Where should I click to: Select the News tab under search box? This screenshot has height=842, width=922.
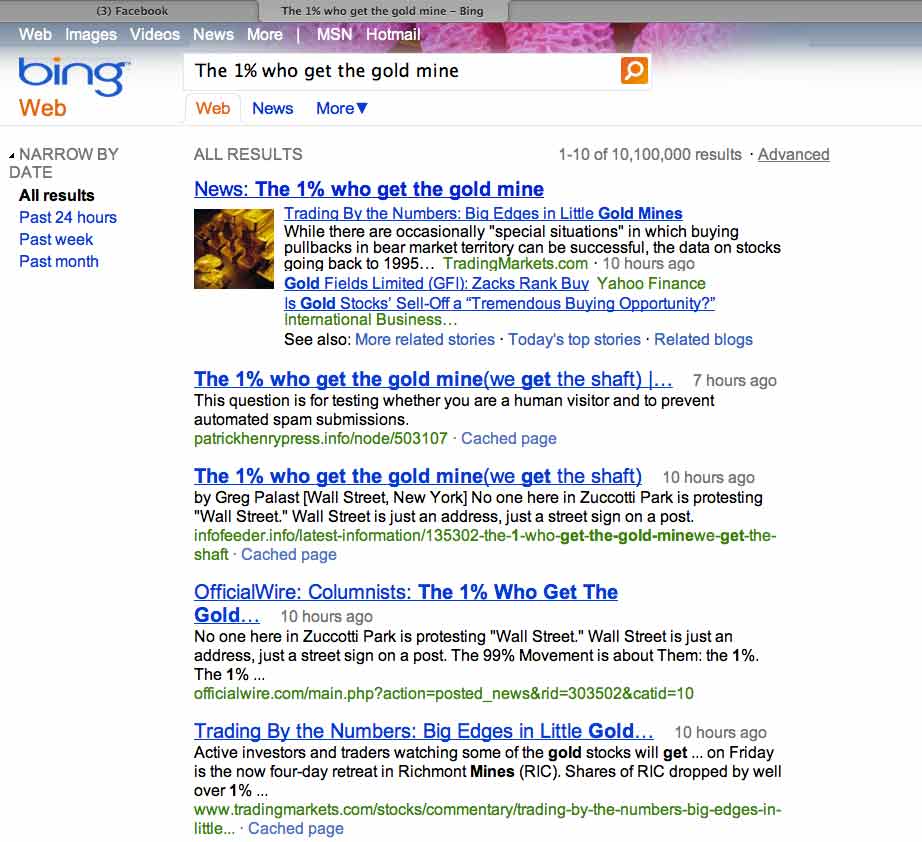coord(272,108)
